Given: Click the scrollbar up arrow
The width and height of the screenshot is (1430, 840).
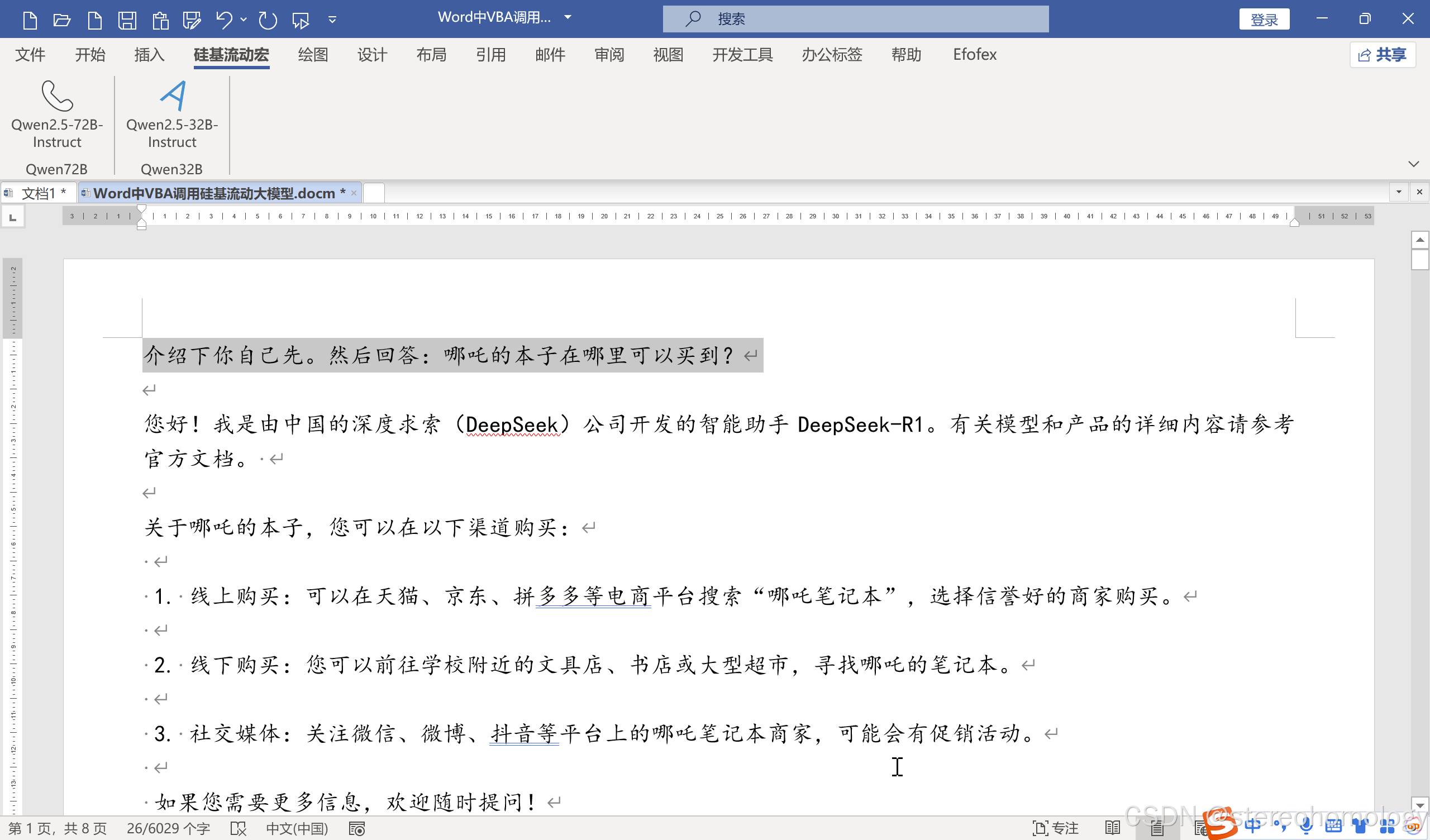Looking at the screenshot, I should (x=1419, y=240).
